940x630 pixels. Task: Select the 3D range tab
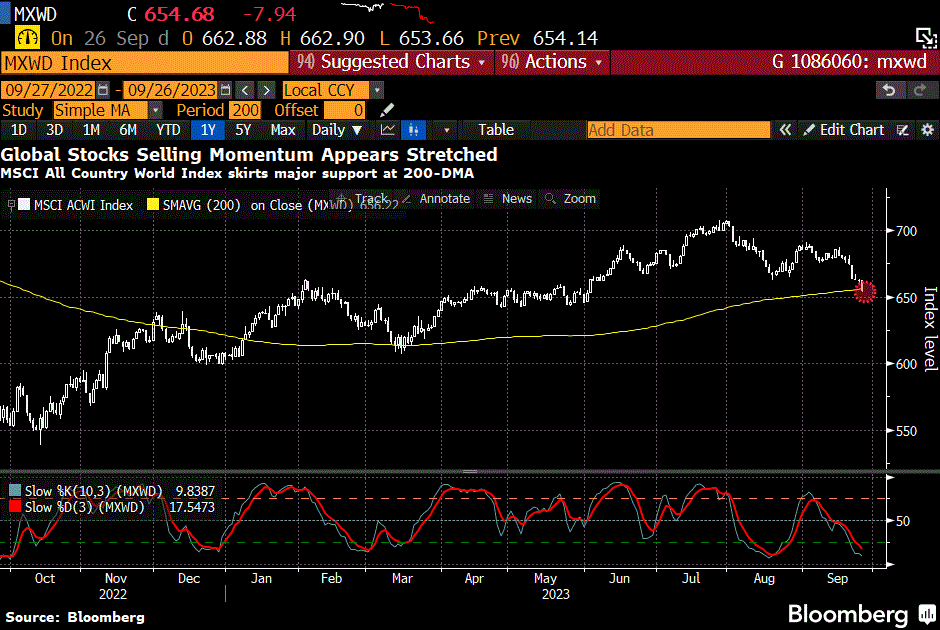[x=55, y=129]
